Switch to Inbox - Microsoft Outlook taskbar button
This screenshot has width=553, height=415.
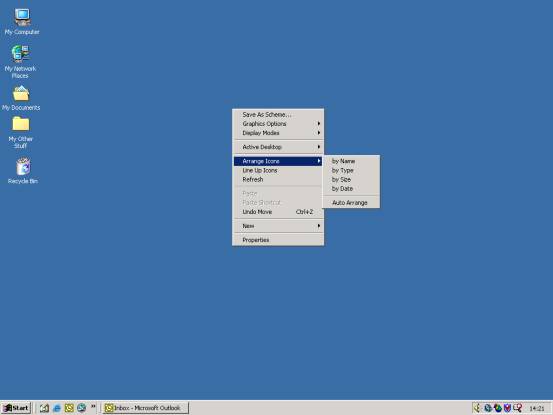(x=145, y=408)
